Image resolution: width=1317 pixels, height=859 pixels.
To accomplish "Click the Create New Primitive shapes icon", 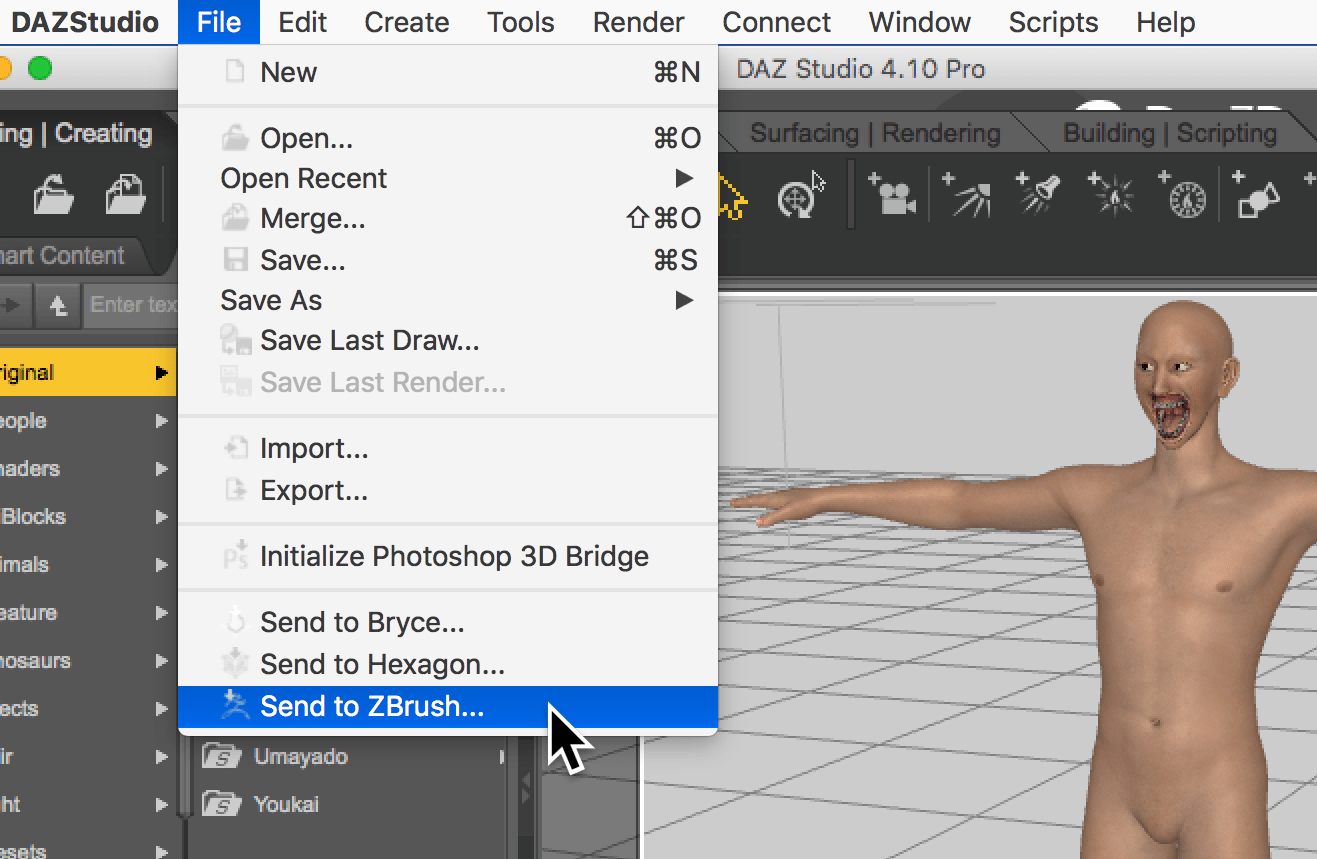I will (x=1258, y=194).
